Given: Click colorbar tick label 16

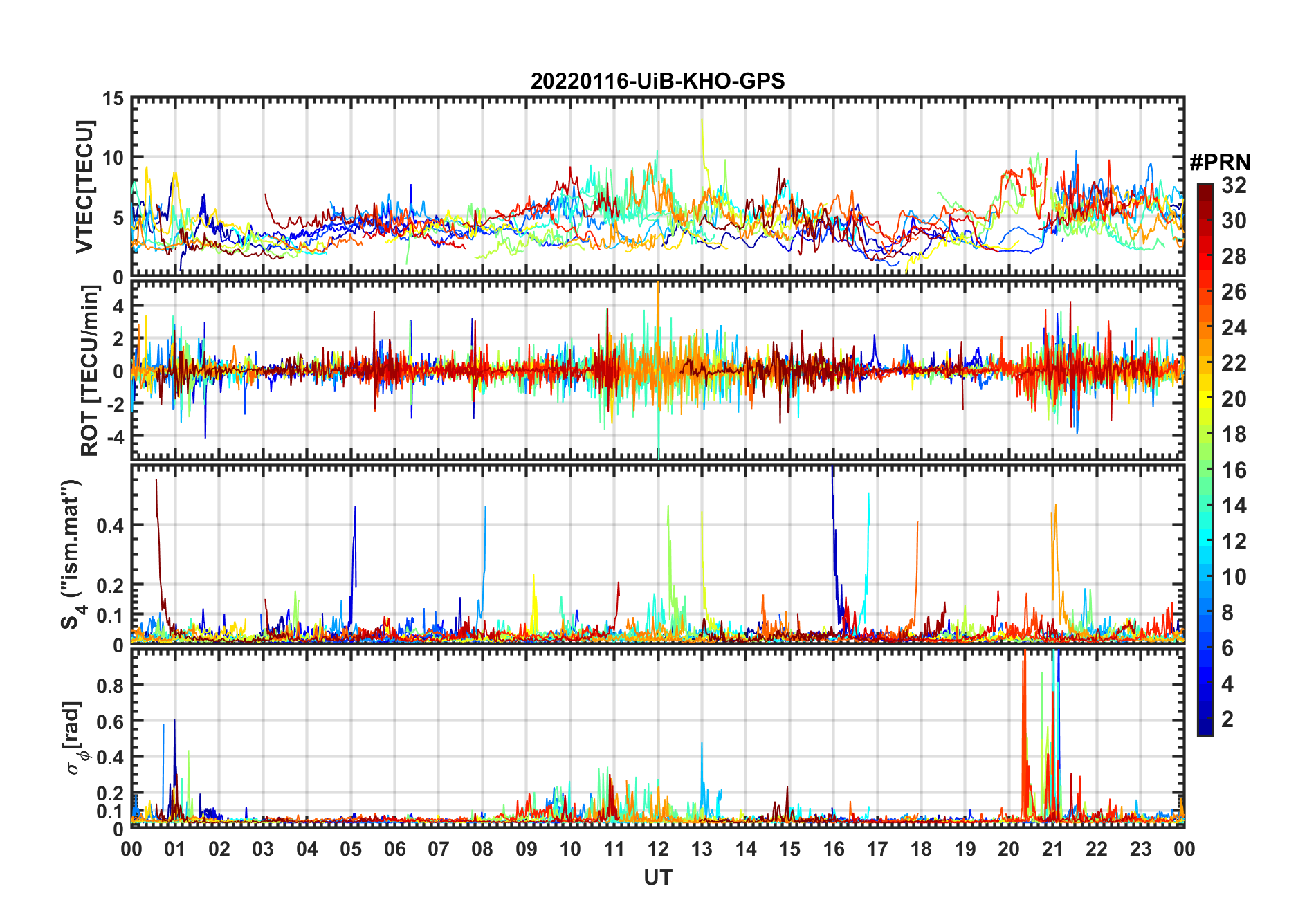Looking at the screenshot, I should point(1234,470).
